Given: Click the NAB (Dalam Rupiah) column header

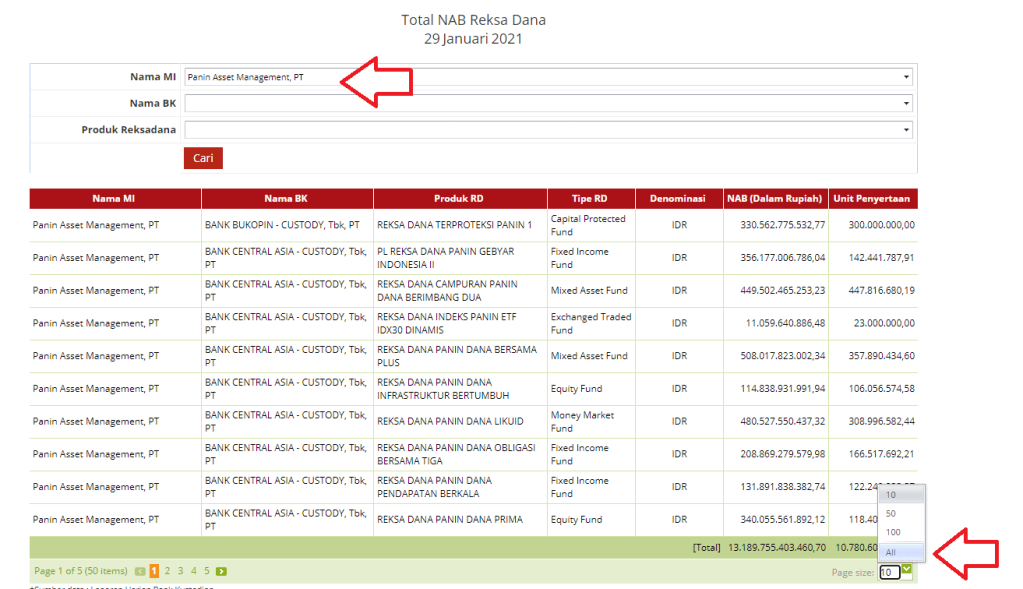Looking at the screenshot, I should click(775, 198).
